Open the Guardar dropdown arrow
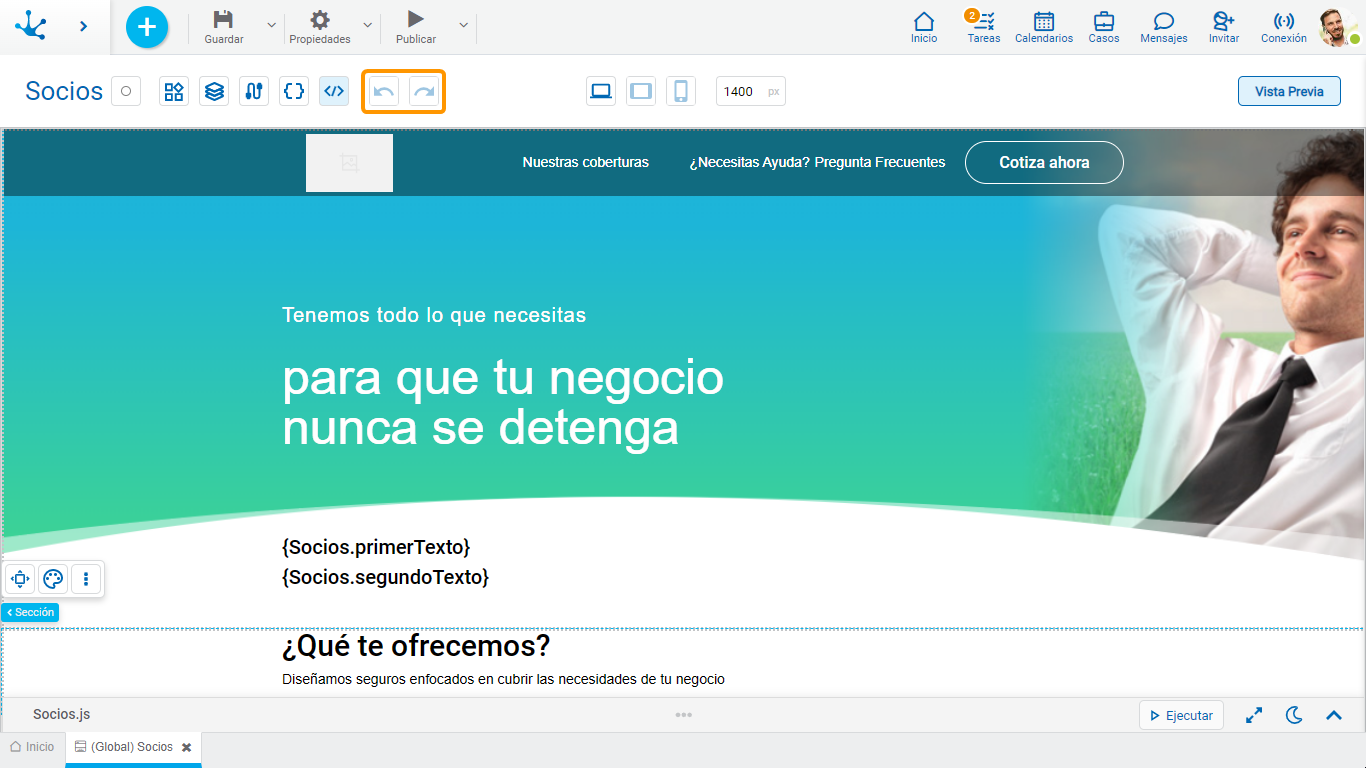This screenshot has height=768, width=1366. [x=271, y=25]
